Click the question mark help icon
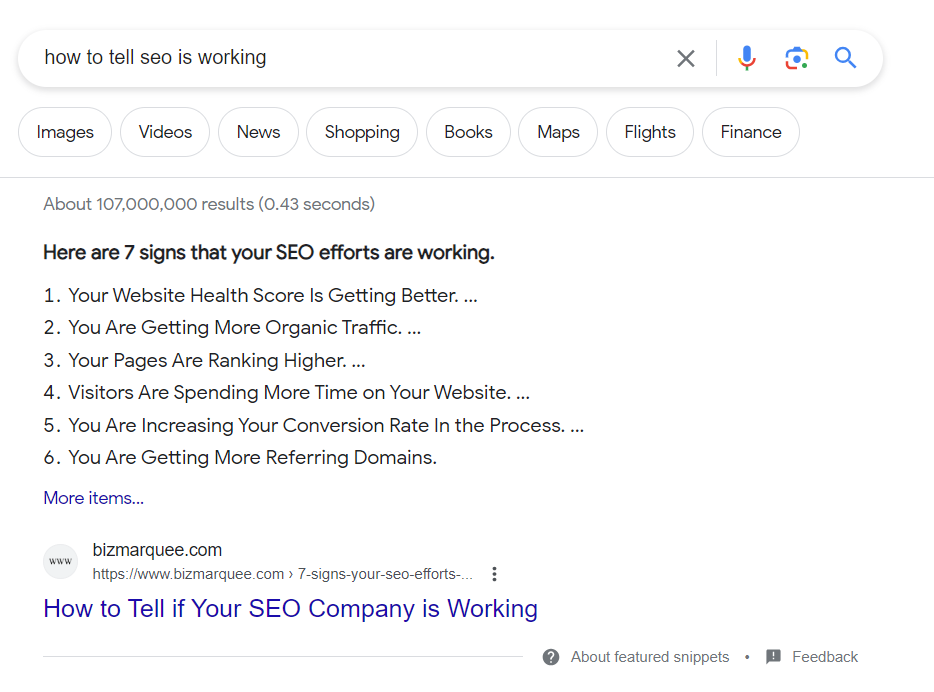This screenshot has width=934, height=692. pyautogui.click(x=551, y=657)
